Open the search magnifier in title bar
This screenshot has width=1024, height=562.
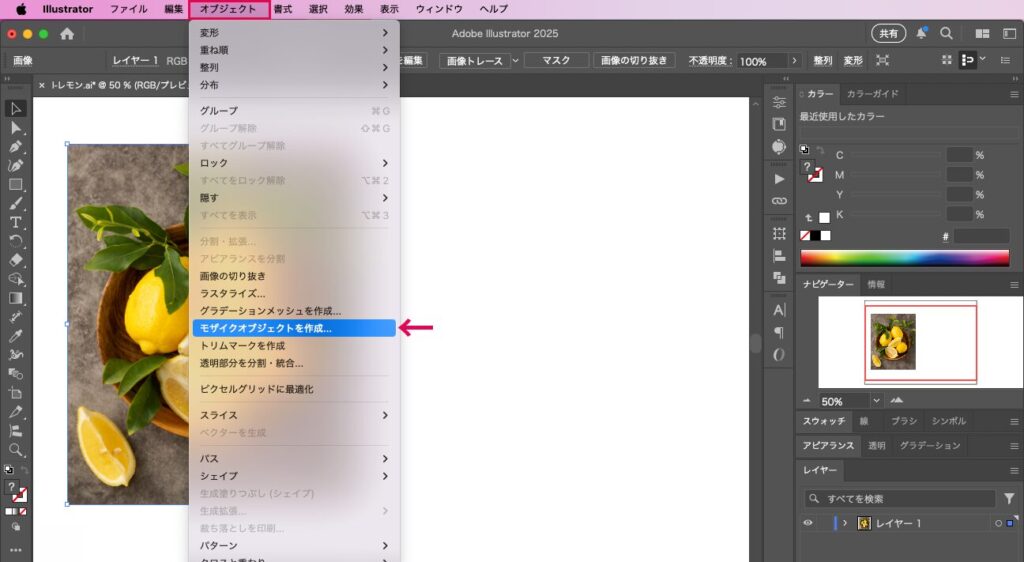click(946, 33)
